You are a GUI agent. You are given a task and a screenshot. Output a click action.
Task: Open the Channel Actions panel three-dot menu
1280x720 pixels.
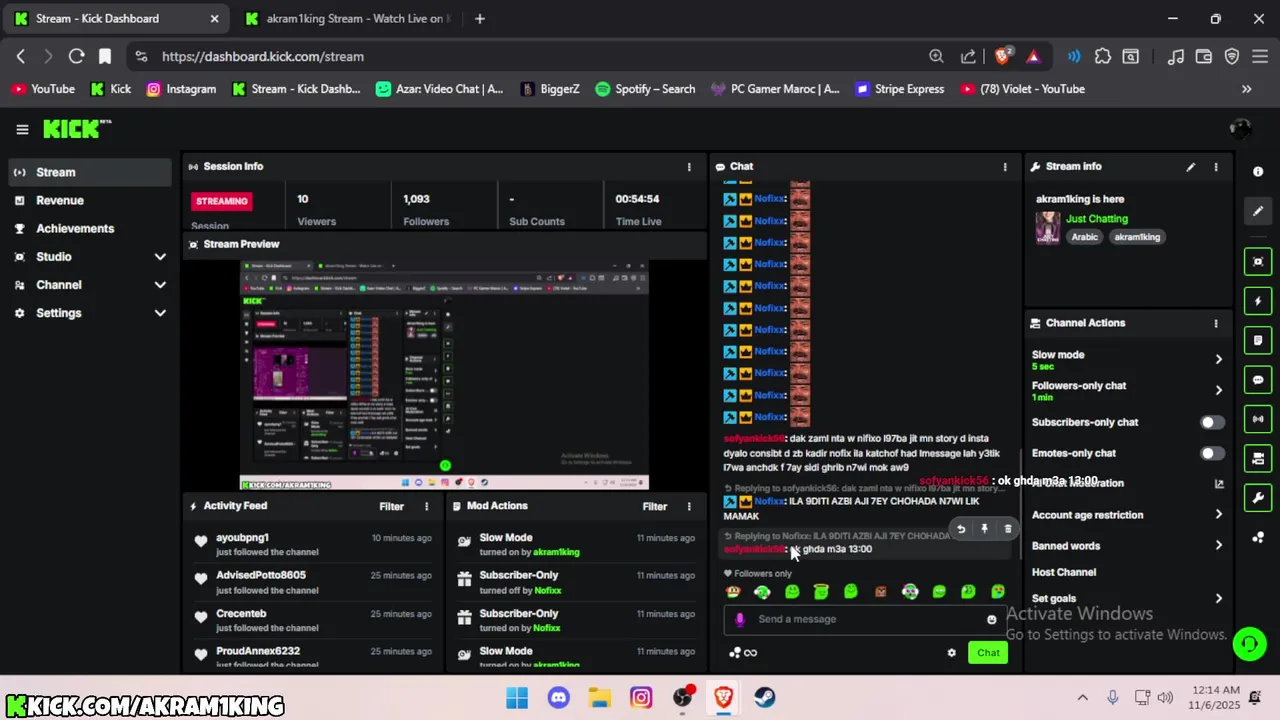point(1216,324)
